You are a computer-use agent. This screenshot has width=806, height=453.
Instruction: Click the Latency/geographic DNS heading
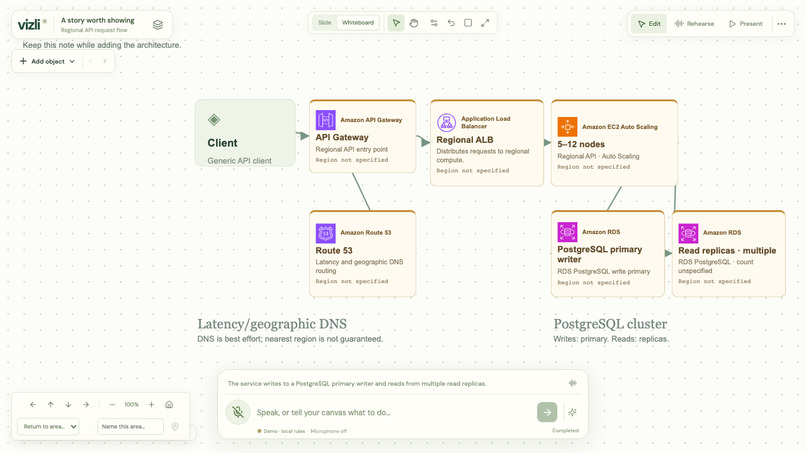pos(272,324)
